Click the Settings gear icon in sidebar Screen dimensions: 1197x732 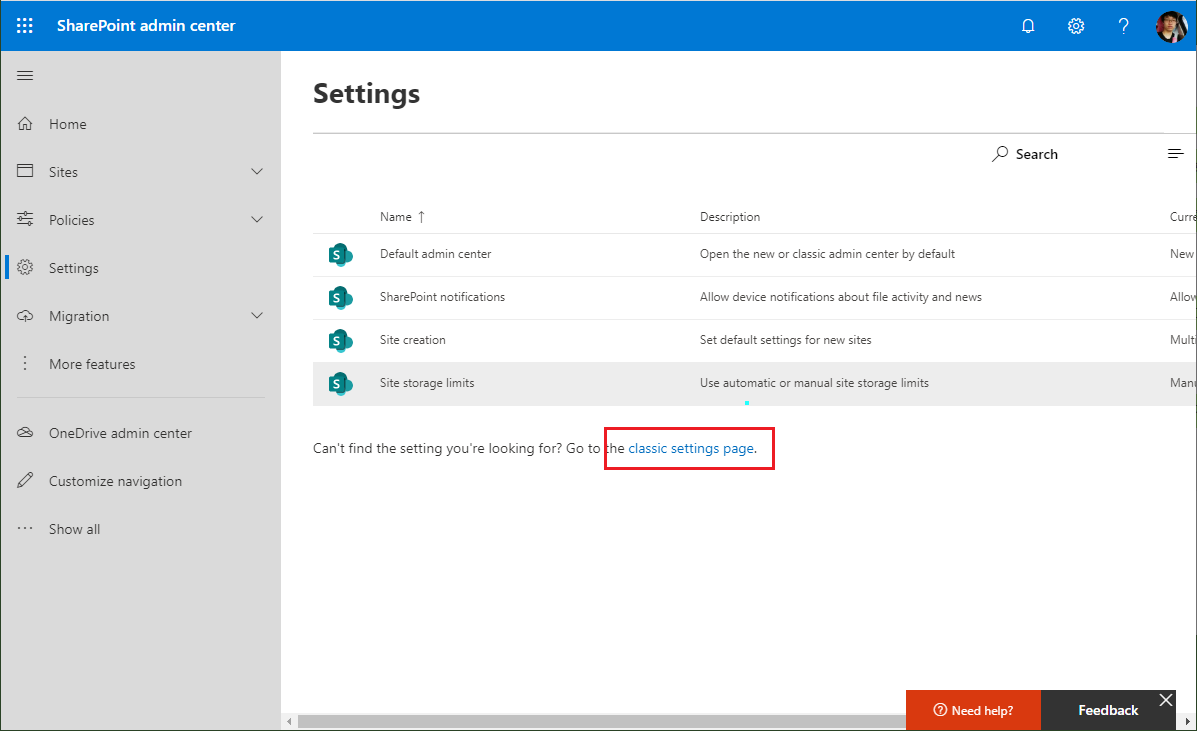click(25, 267)
